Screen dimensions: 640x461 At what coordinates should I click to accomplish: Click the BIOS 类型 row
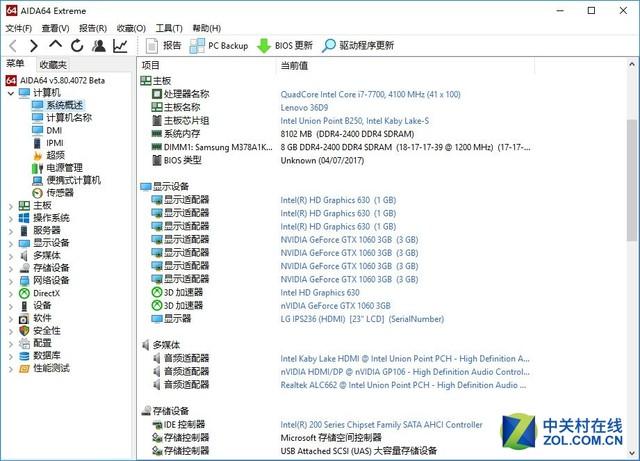pos(341,160)
